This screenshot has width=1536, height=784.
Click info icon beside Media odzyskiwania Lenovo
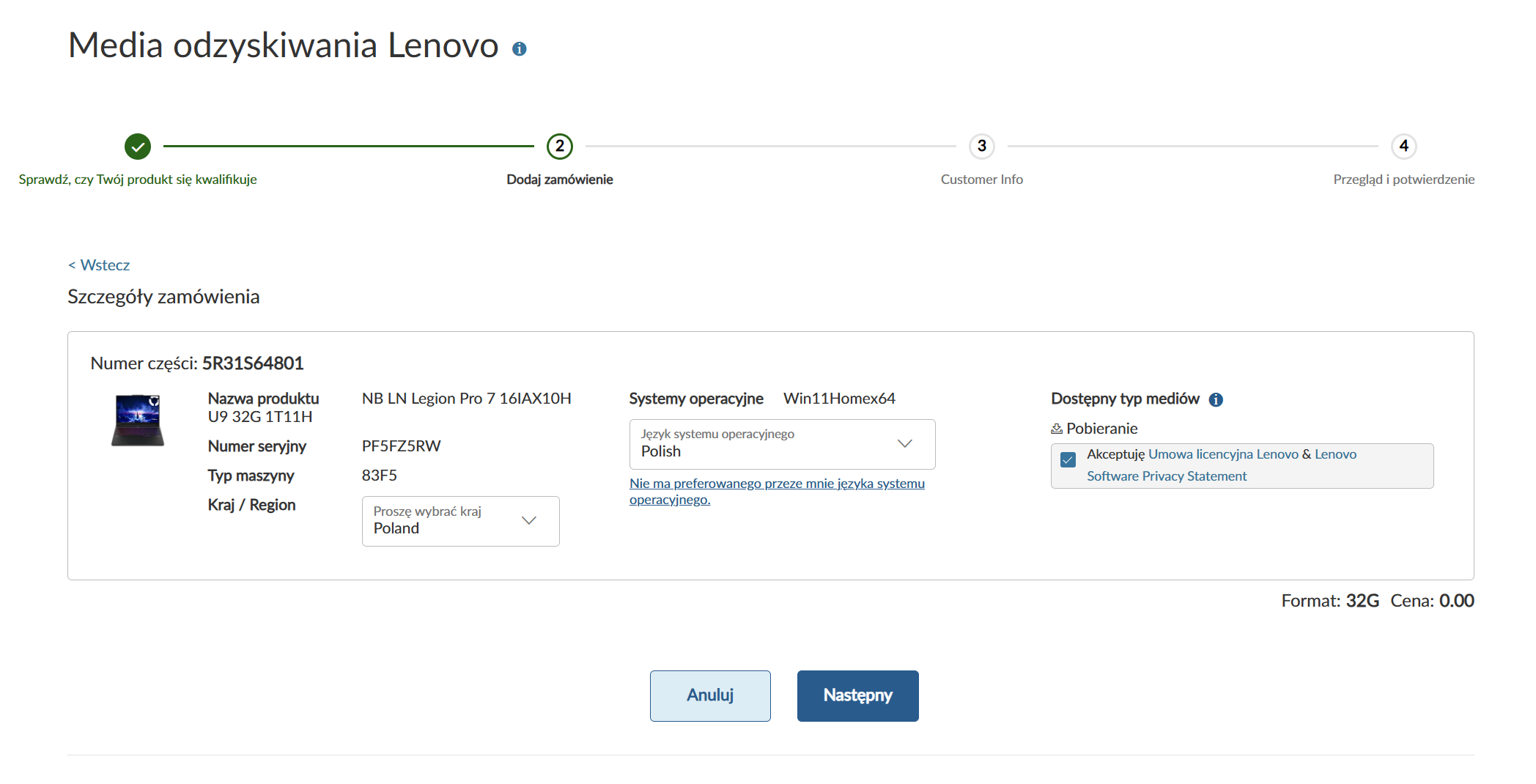click(x=519, y=49)
